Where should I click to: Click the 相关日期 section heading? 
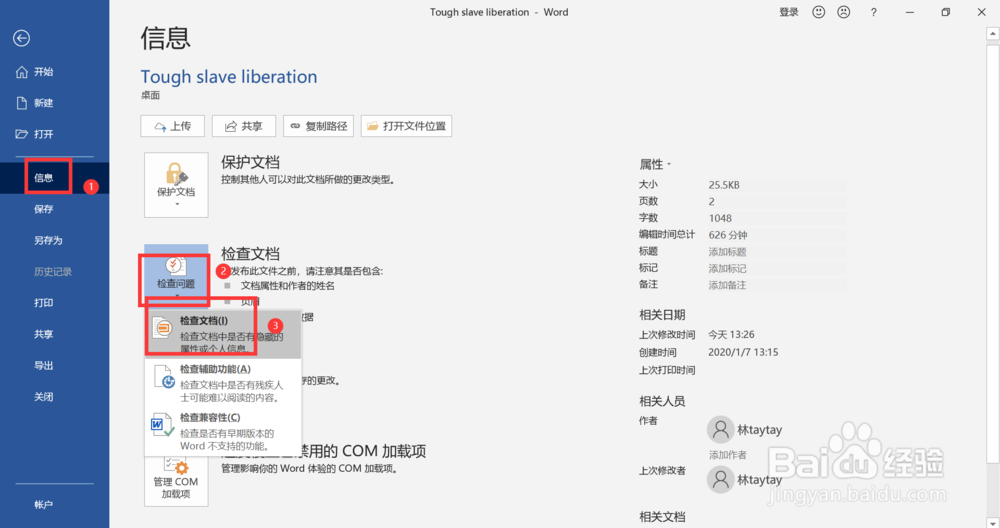tap(662, 315)
